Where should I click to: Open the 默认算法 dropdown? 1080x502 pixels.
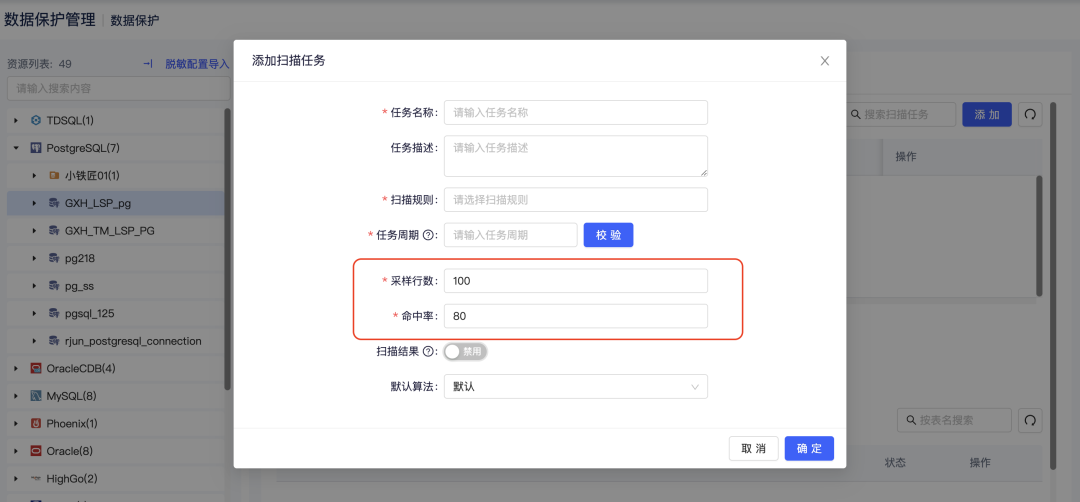[576, 386]
